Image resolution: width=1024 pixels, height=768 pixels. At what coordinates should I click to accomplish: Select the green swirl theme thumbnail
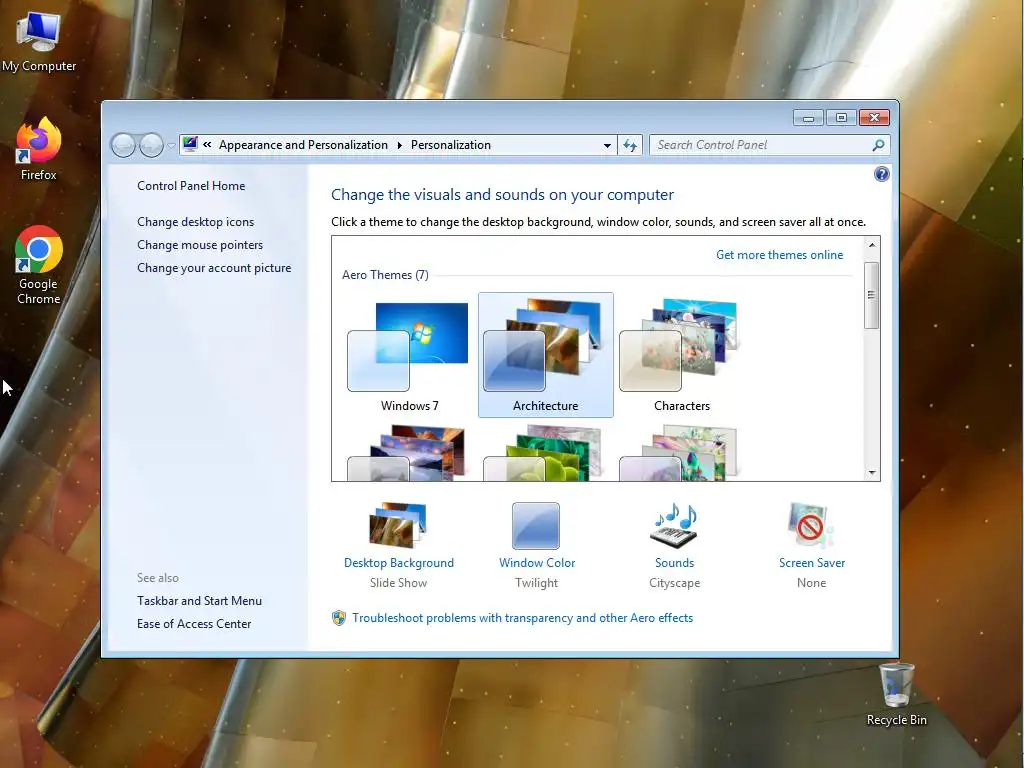coord(543,453)
